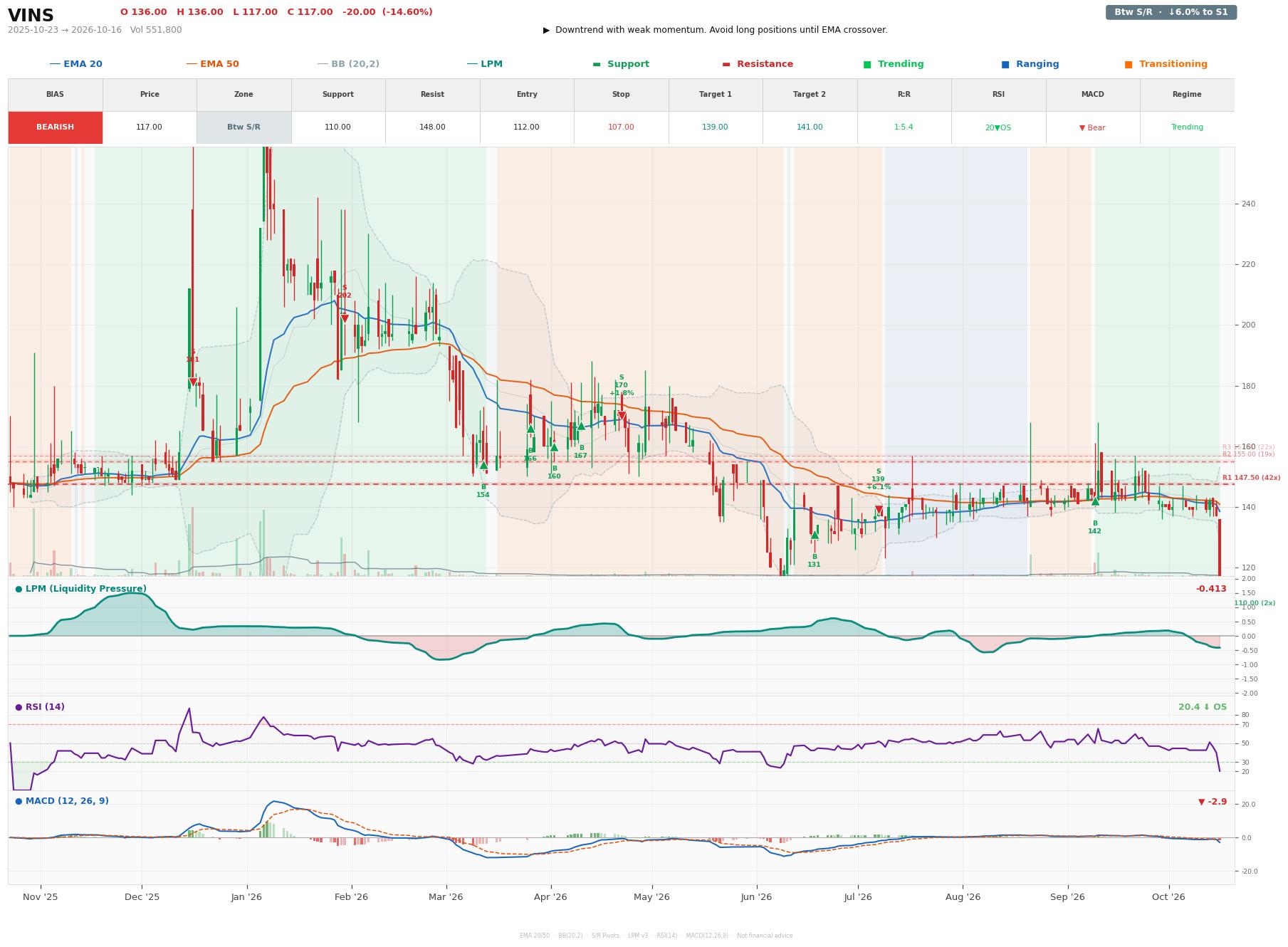Click the R1 147.50 resistance label

(1251, 478)
